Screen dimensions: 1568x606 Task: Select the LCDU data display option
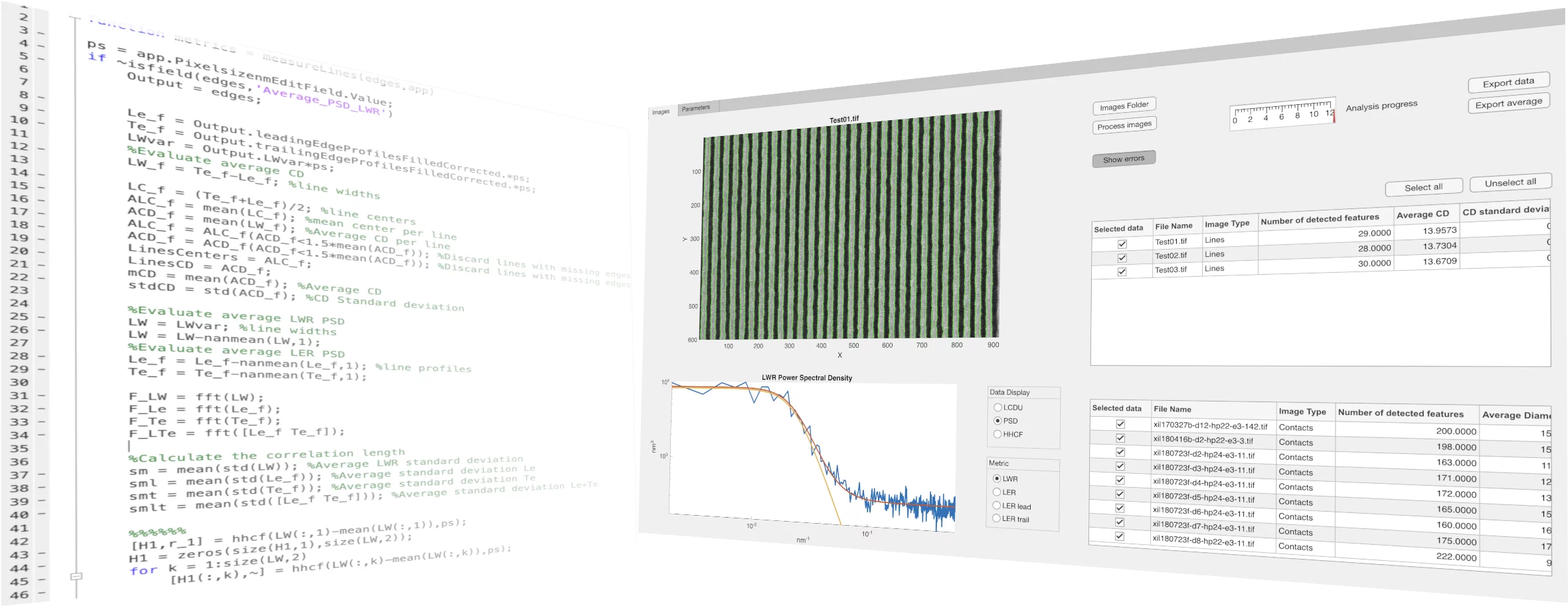(x=998, y=408)
